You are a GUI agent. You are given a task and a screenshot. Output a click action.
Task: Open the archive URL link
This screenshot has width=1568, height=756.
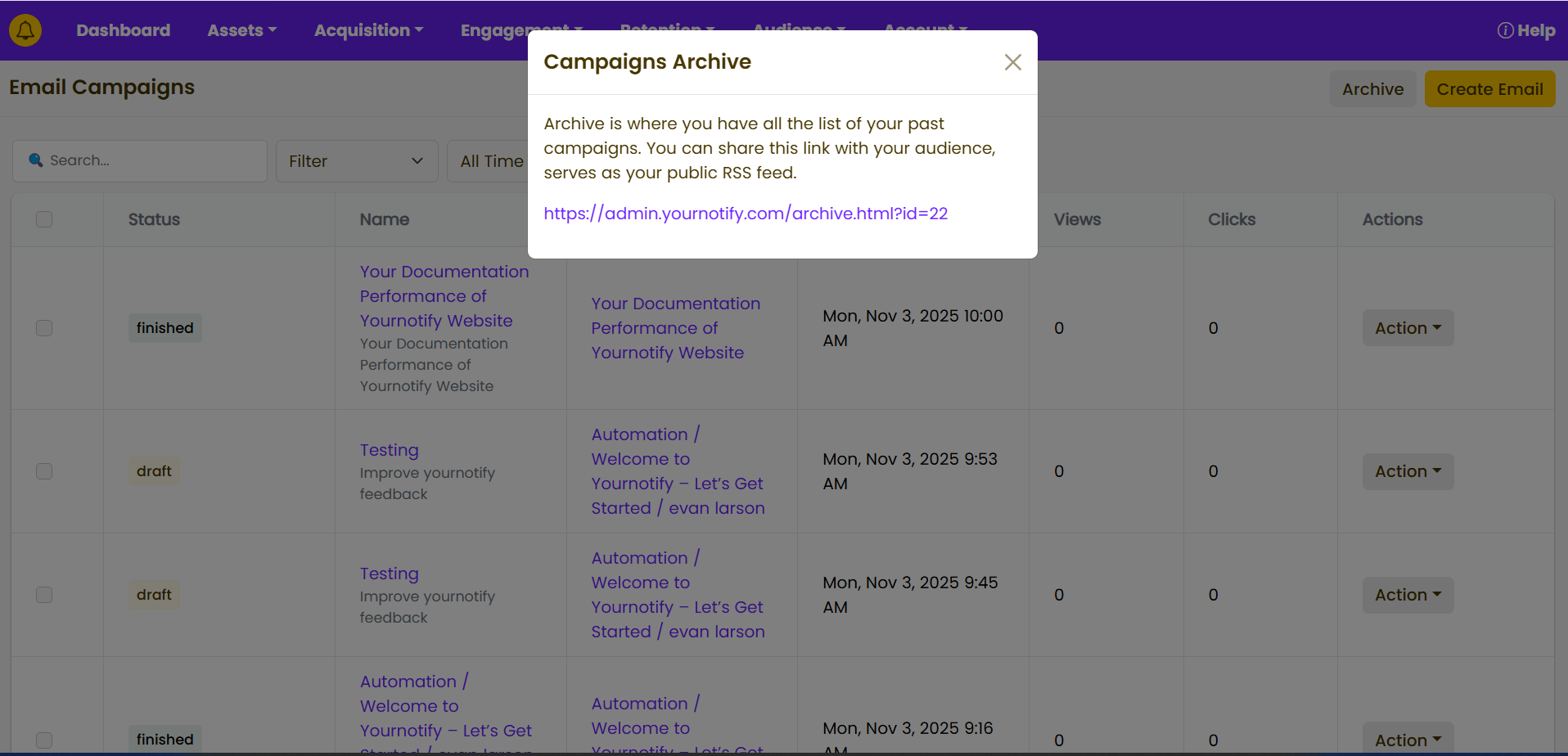[x=745, y=214]
